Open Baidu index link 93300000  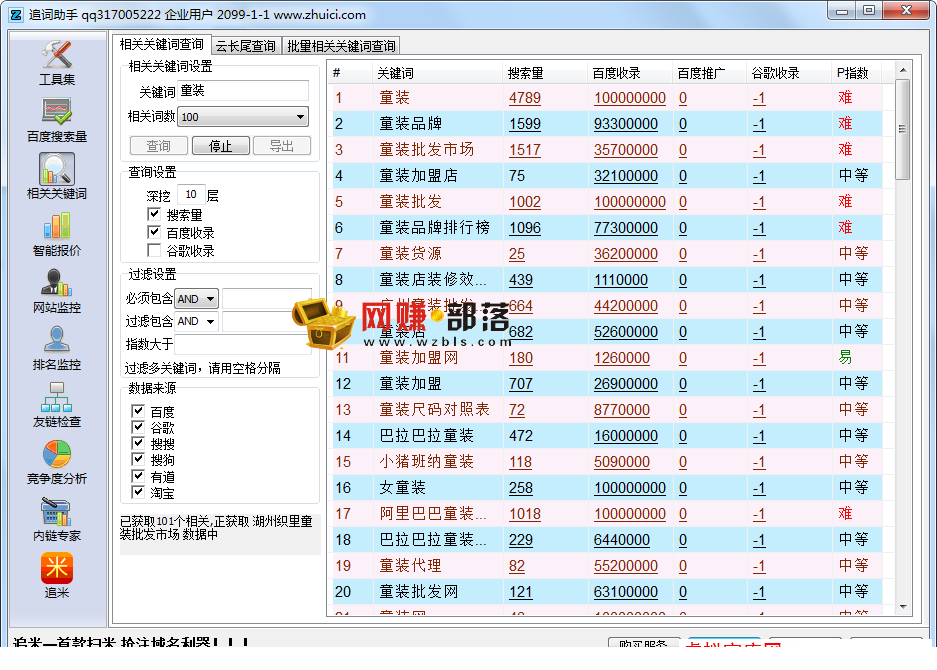coord(626,124)
